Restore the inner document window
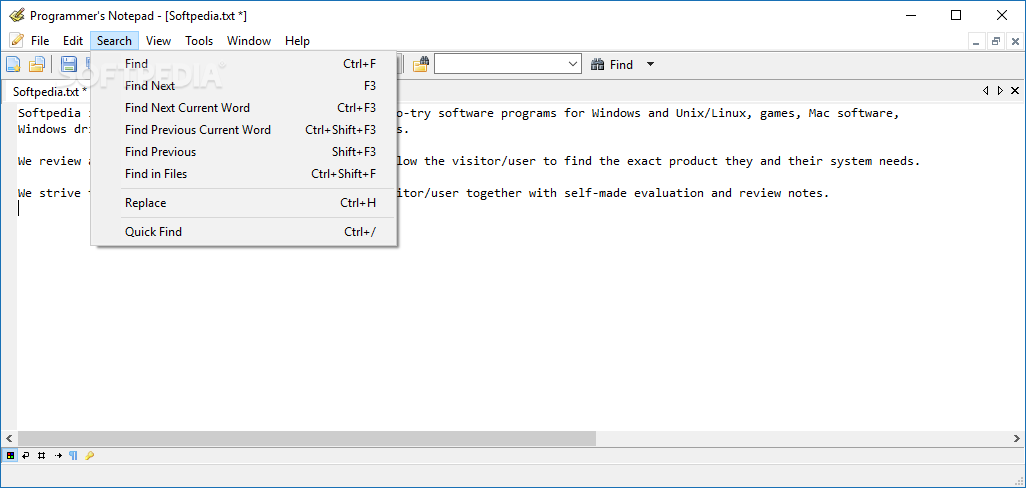Screen dimensions: 1026x488 (x=996, y=41)
